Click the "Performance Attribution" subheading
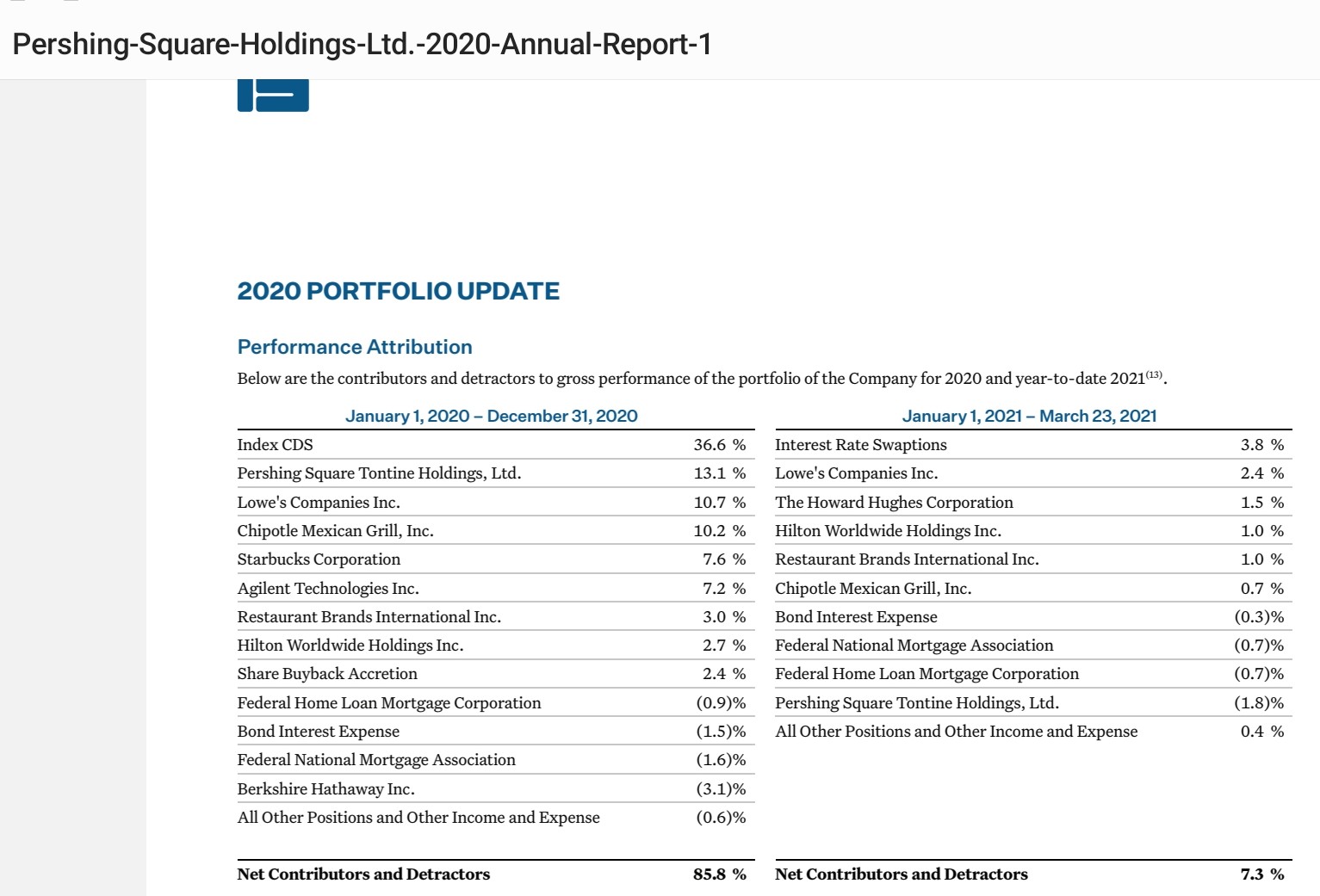The image size is (1320, 896). pyautogui.click(x=355, y=347)
